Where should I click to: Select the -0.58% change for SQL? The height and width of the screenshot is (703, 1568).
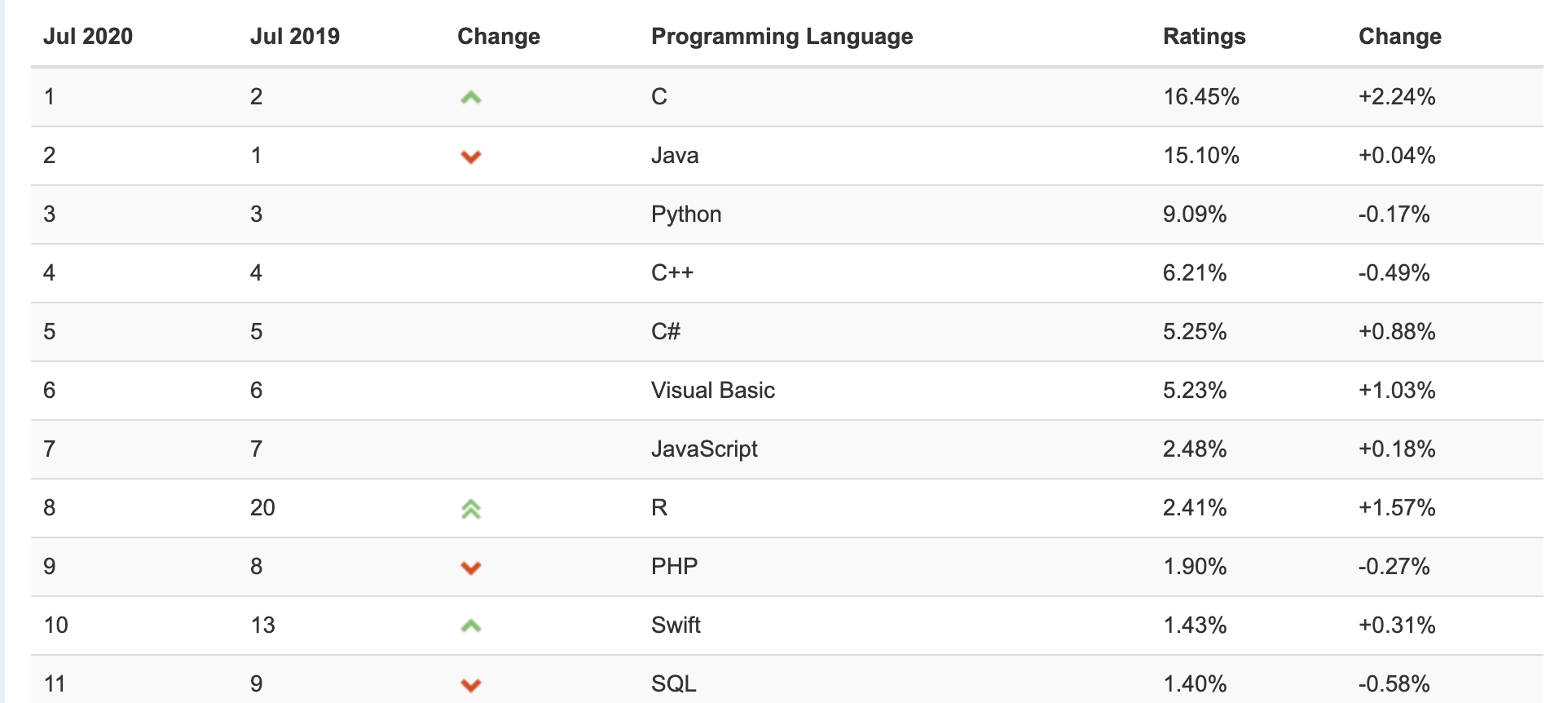coord(1394,684)
